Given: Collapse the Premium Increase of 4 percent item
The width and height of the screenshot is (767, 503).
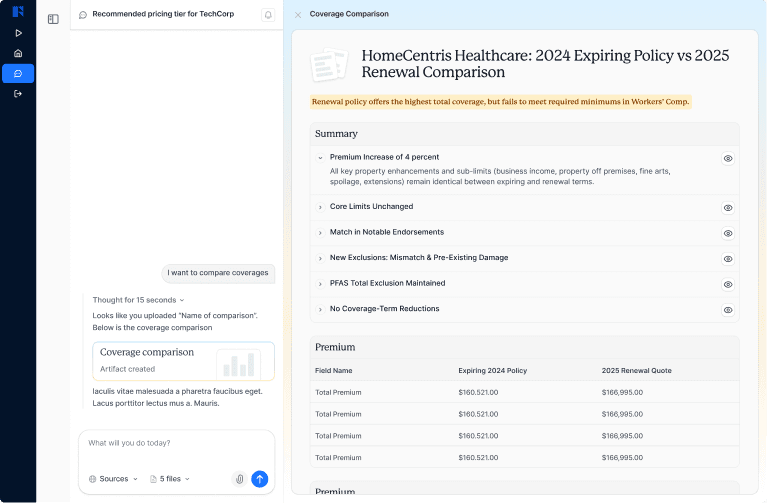Looking at the screenshot, I should 320,158.
